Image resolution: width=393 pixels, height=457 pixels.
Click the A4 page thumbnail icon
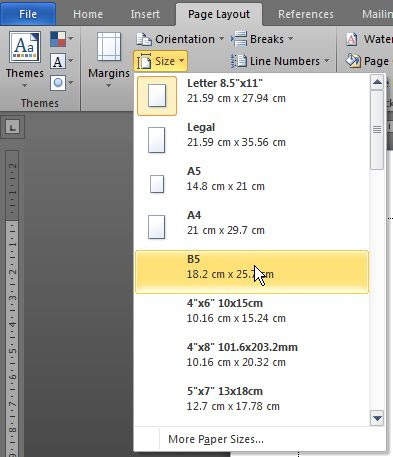156,227
